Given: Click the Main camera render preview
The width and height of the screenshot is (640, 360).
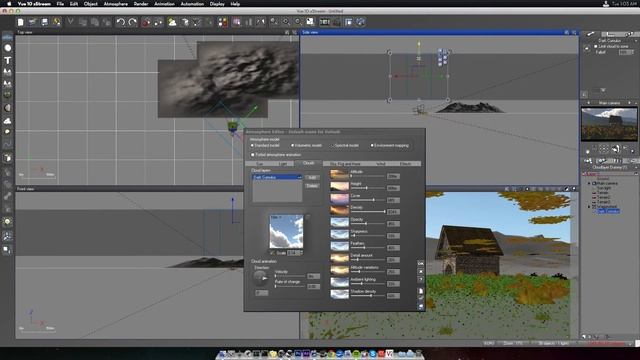Looking at the screenshot, I should [609, 124].
